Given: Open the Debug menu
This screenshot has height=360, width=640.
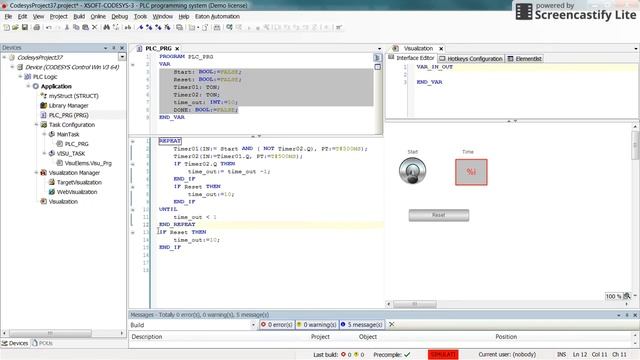Looking at the screenshot, I should [x=120, y=16].
